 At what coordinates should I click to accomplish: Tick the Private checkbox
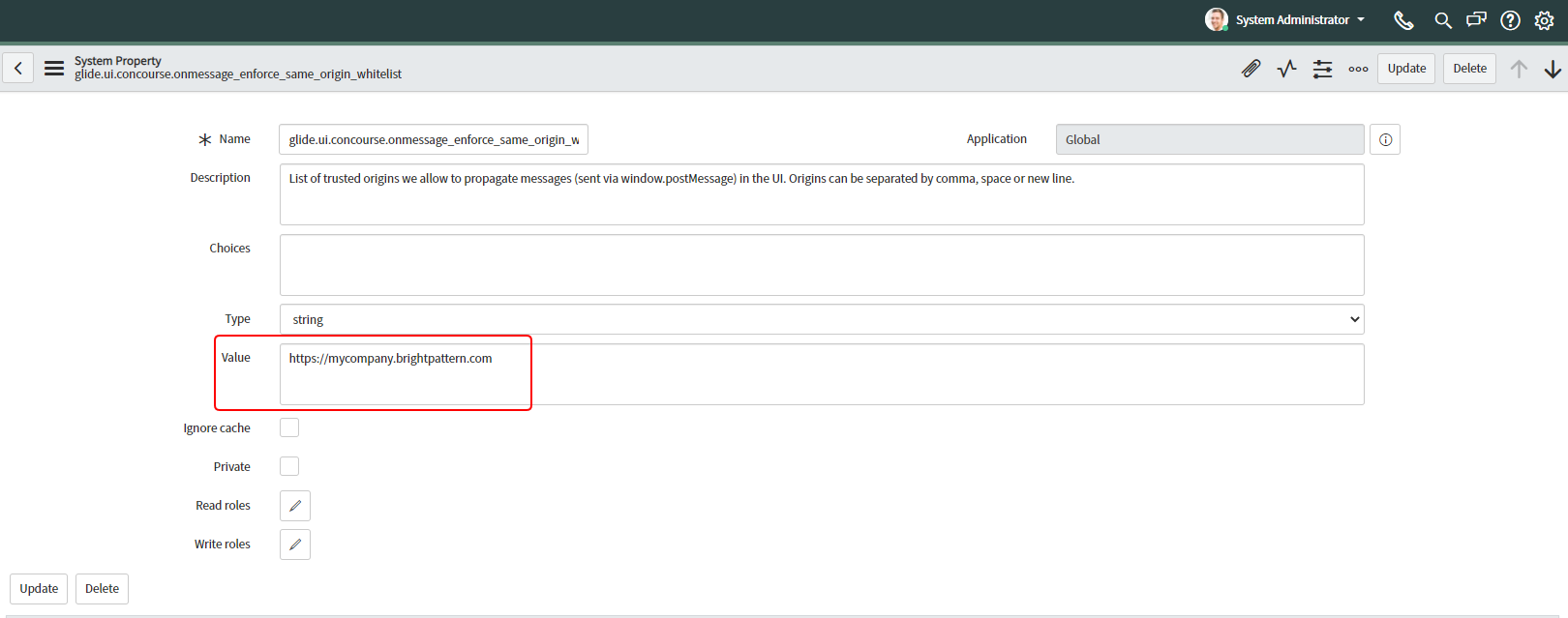(289, 466)
